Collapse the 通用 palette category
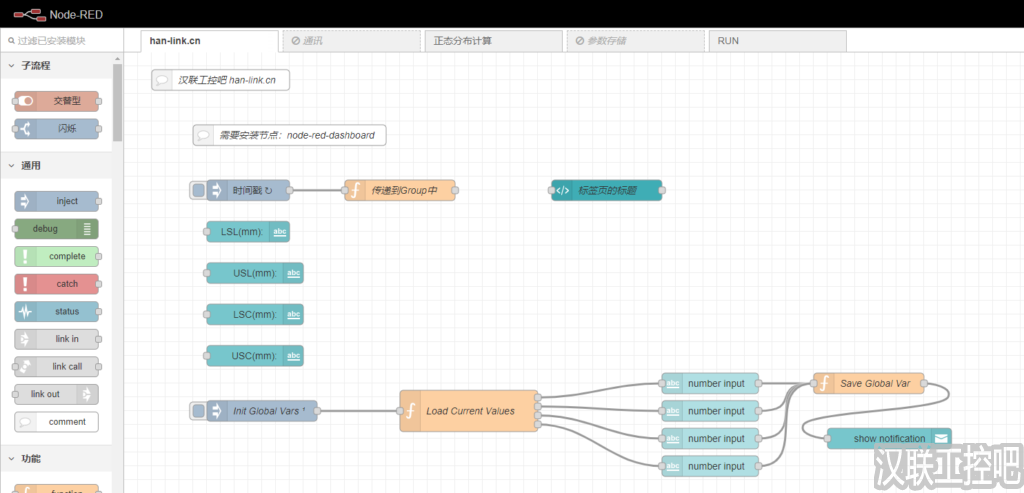Screen dimensions: 1024x493 56,166
